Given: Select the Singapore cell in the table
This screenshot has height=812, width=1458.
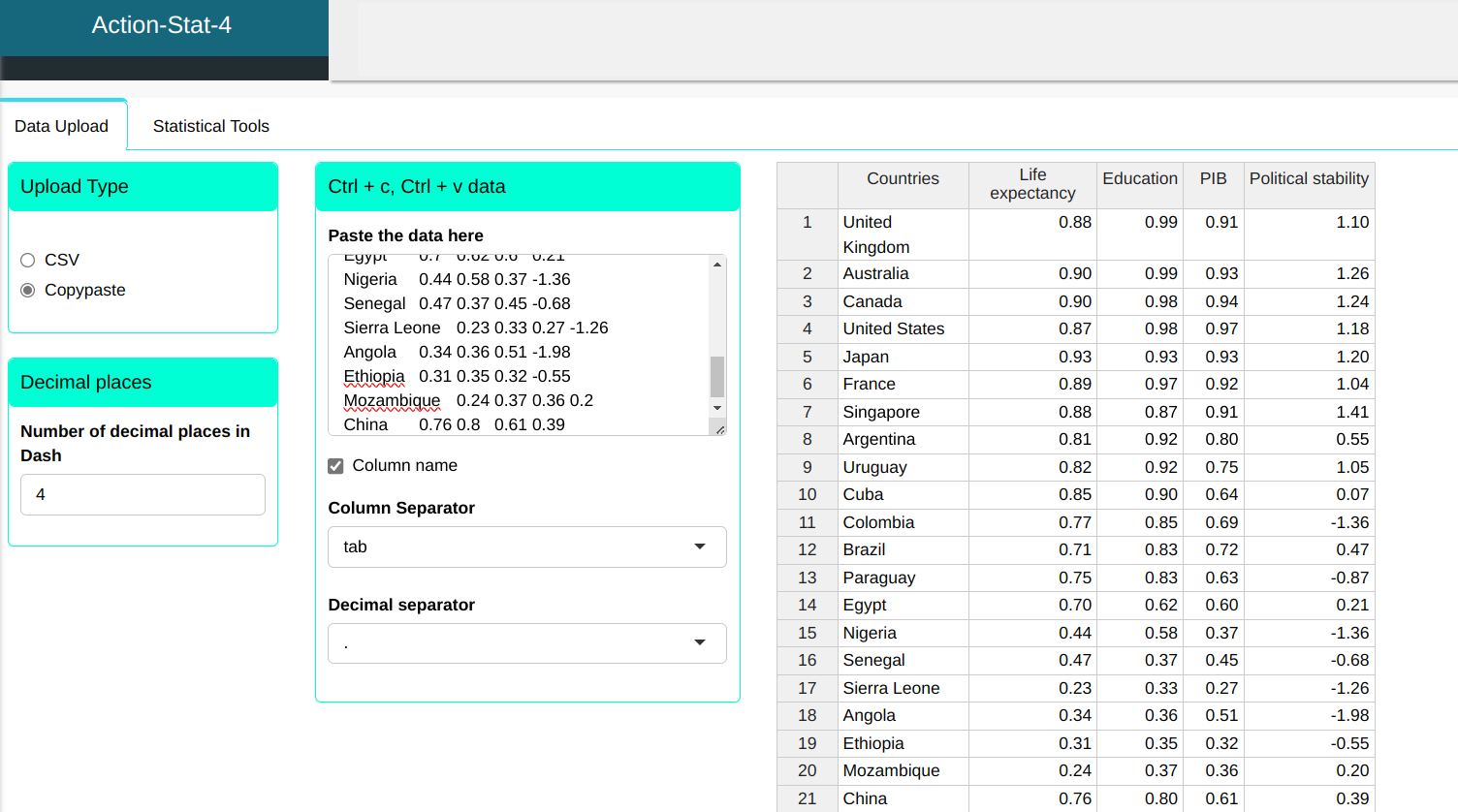Looking at the screenshot, I should (881, 412).
